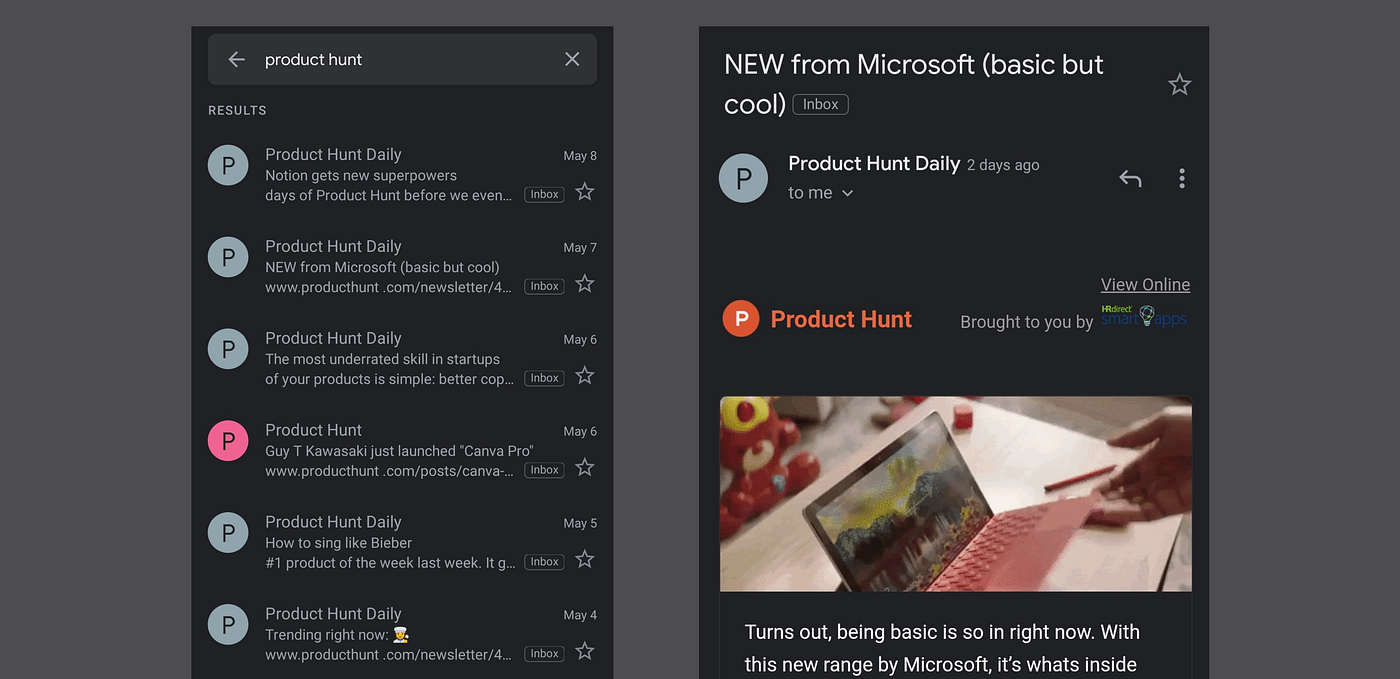Click 'Turns out, being basic is so in' paragraph
Image resolution: width=1400 pixels, height=679 pixels.
942,648
